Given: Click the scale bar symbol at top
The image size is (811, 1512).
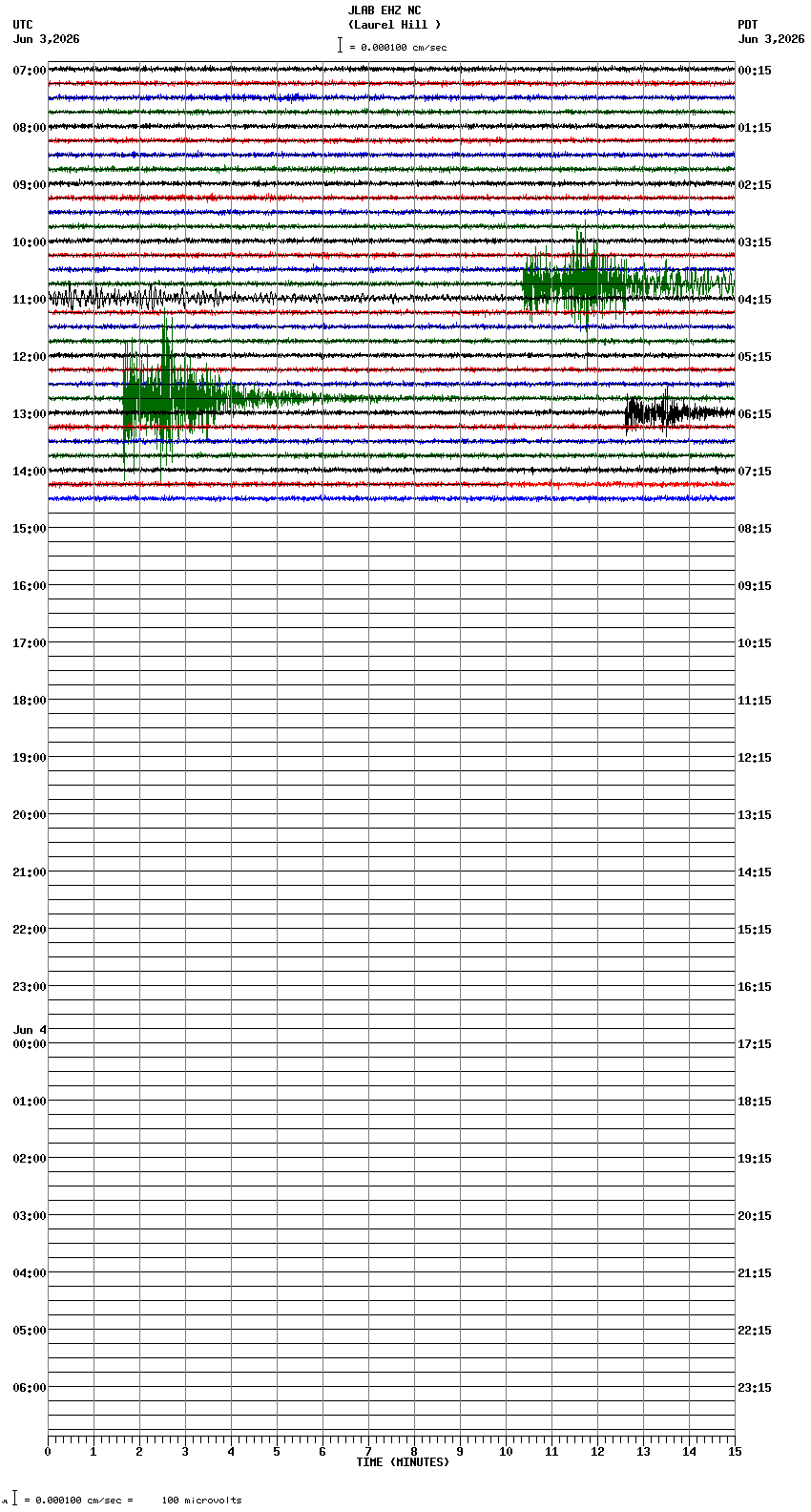Looking at the screenshot, I should (x=340, y=46).
